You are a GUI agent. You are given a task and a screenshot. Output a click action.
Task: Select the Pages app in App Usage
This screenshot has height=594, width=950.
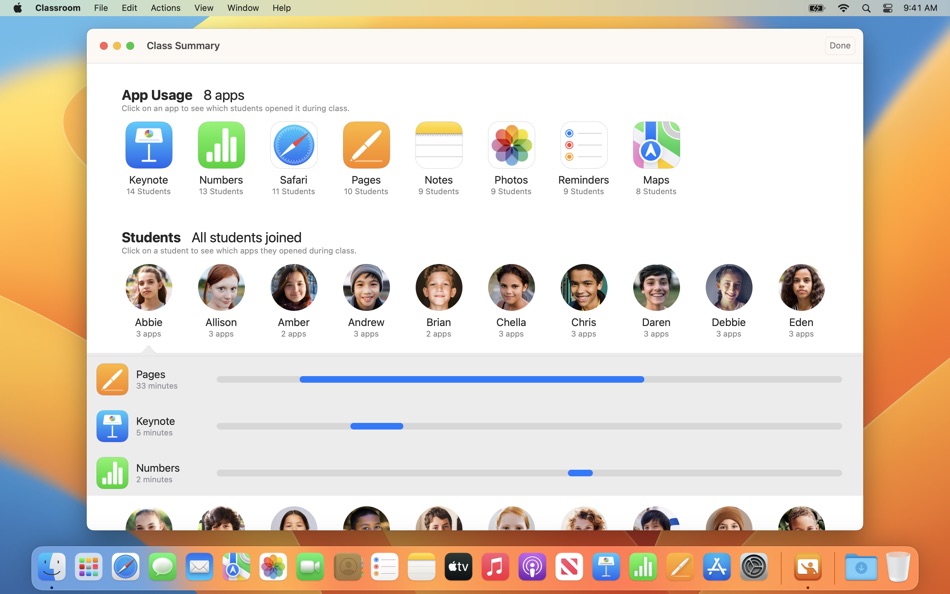[366, 145]
